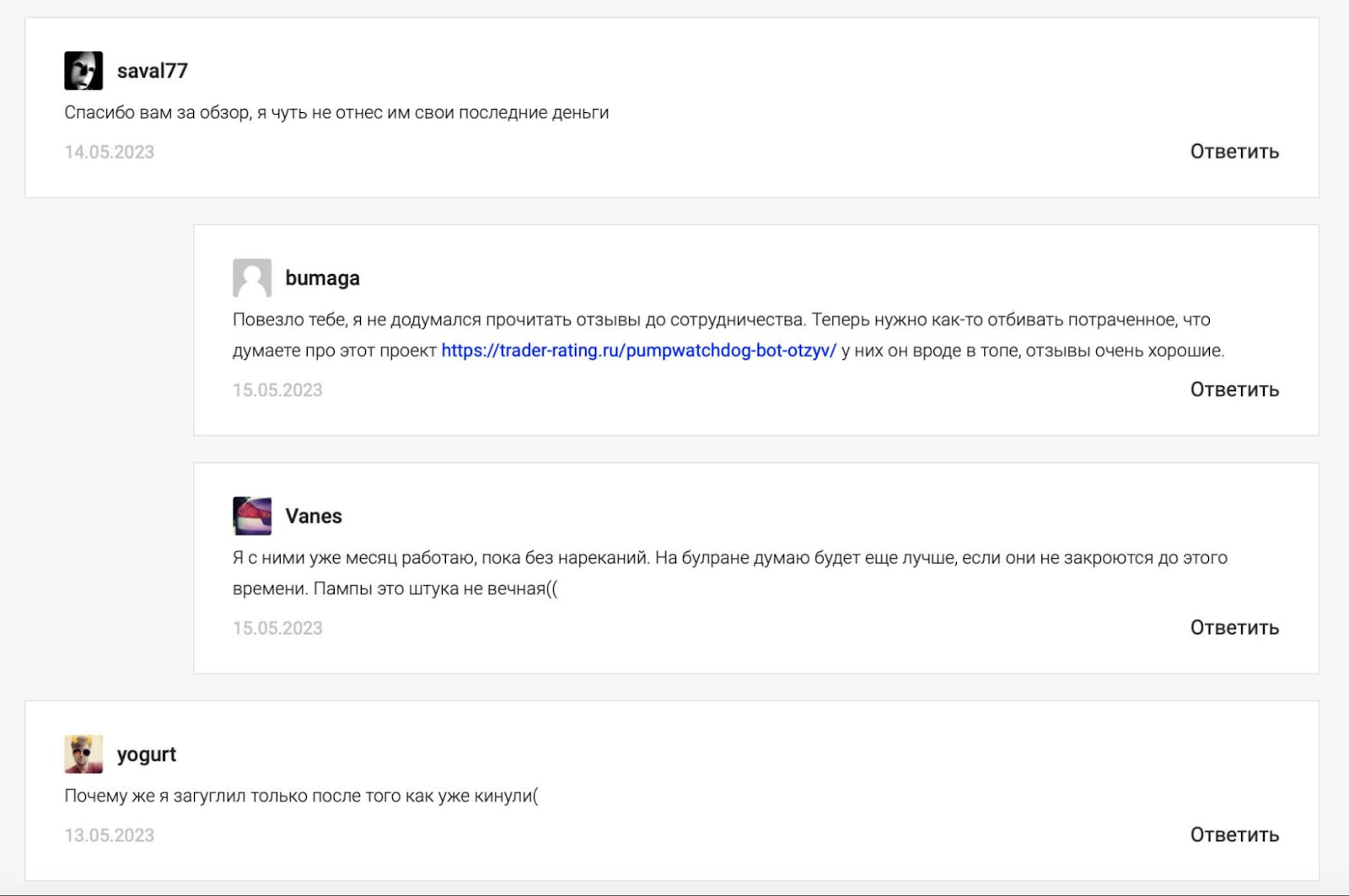Hit Ответить under Vanes' comment
Screen dimensions: 1349x896
(1233, 628)
